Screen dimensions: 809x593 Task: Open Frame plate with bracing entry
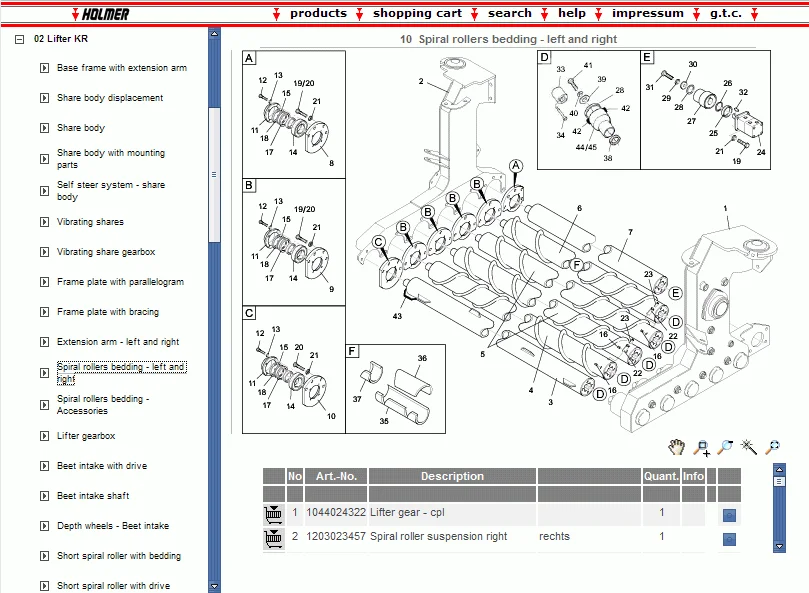[x=108, y=312]
